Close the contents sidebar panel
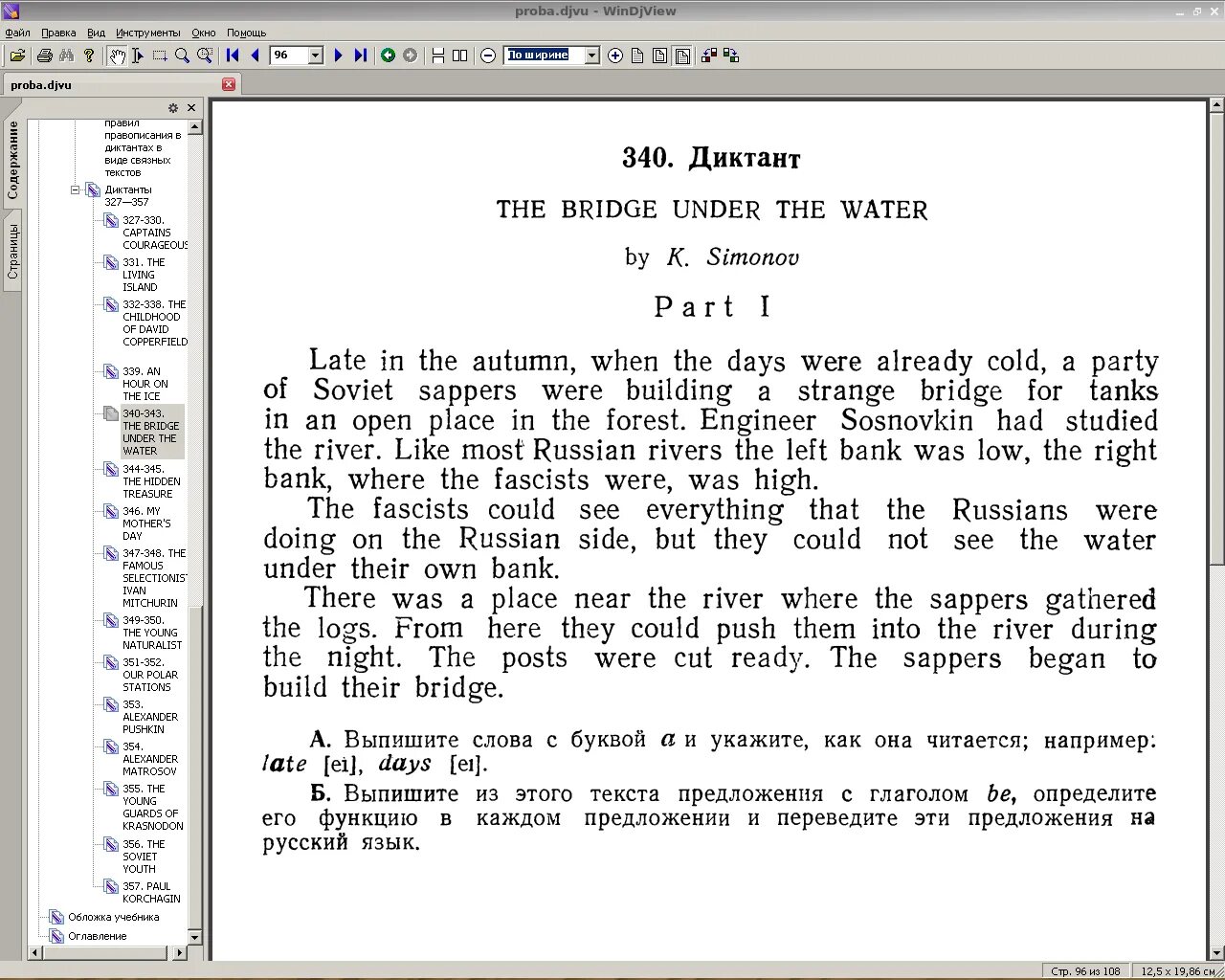This screenshot has height=980, width=1225. click(x=191, y=108)
